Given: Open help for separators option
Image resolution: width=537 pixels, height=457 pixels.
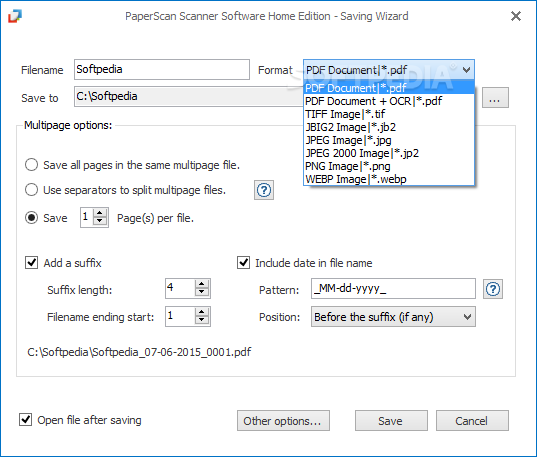Looking at the screenshot, I should click(264, 190).
